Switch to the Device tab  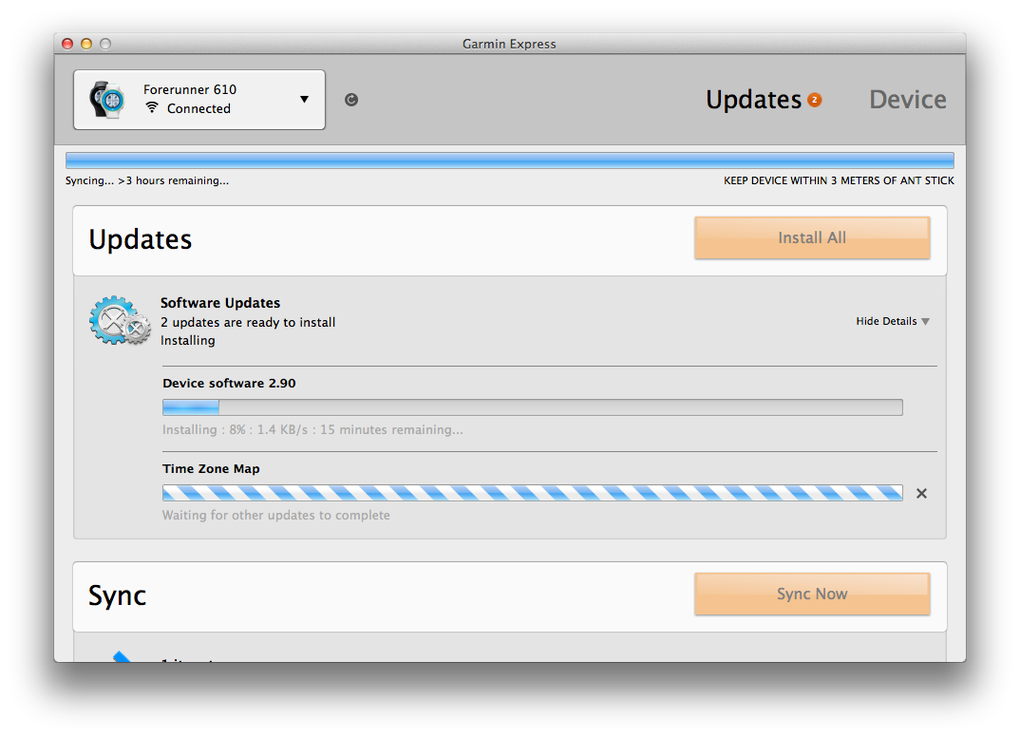tap(907, 100)
